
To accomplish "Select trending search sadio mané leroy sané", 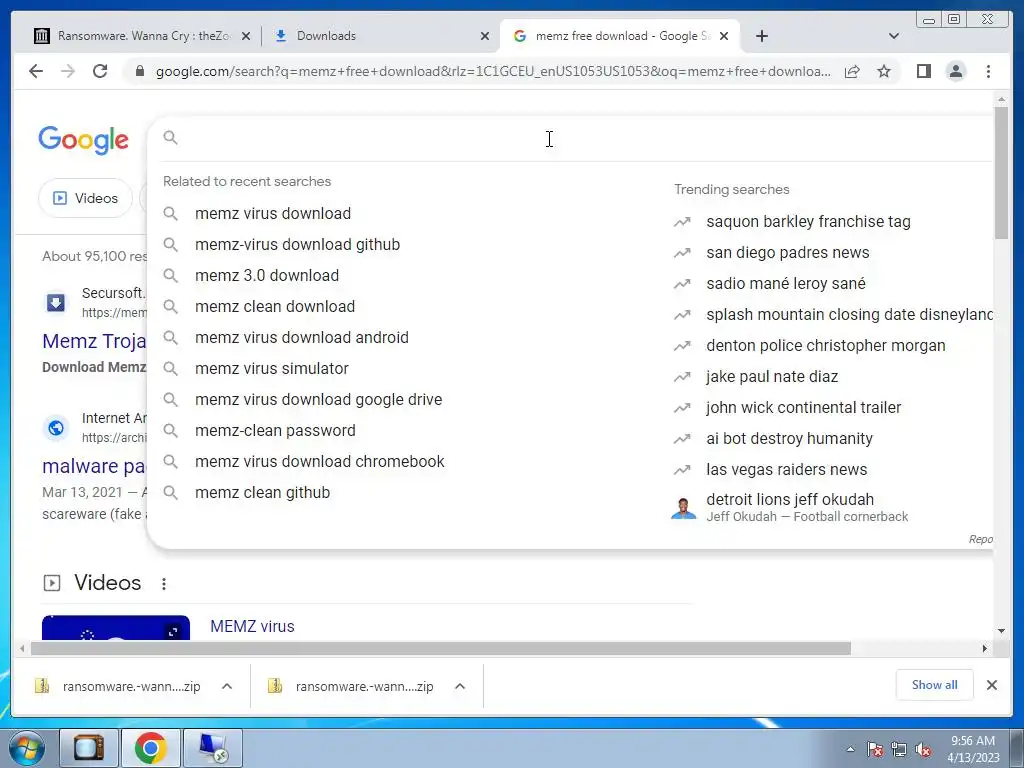I will [786, 283].
